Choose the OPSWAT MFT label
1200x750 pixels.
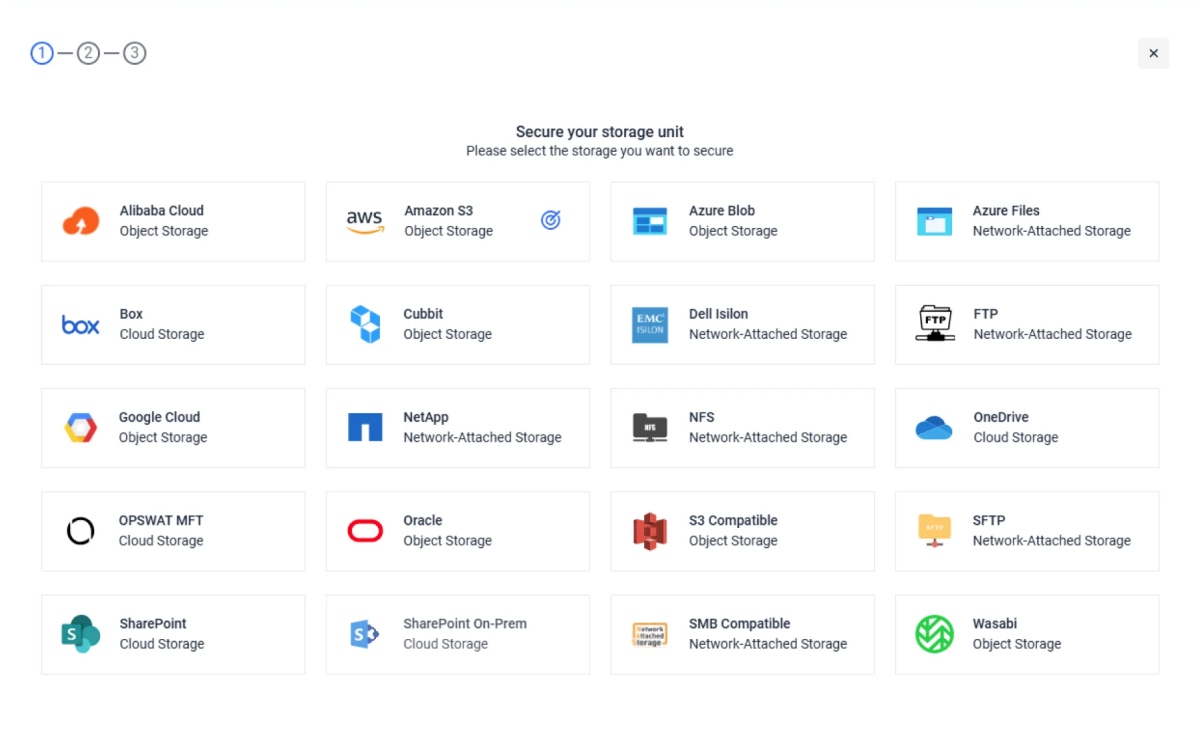(161, 520)
